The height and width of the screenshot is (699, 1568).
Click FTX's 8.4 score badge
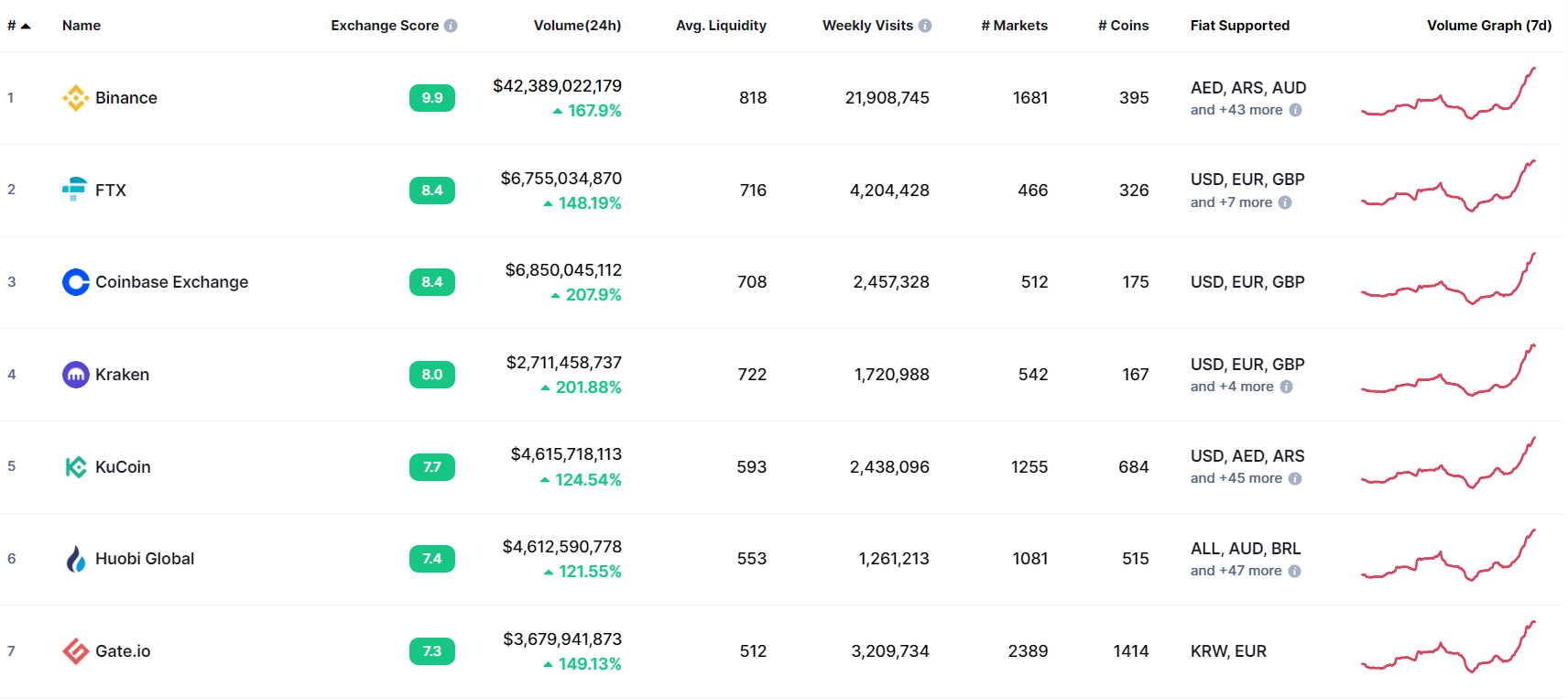pyautogui.click(x=432, y=191)
